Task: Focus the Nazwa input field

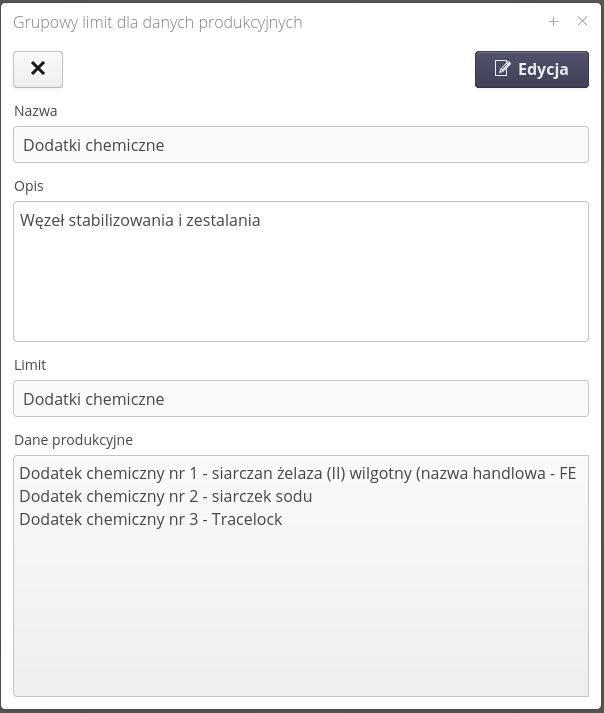Action: pos(300,145)
